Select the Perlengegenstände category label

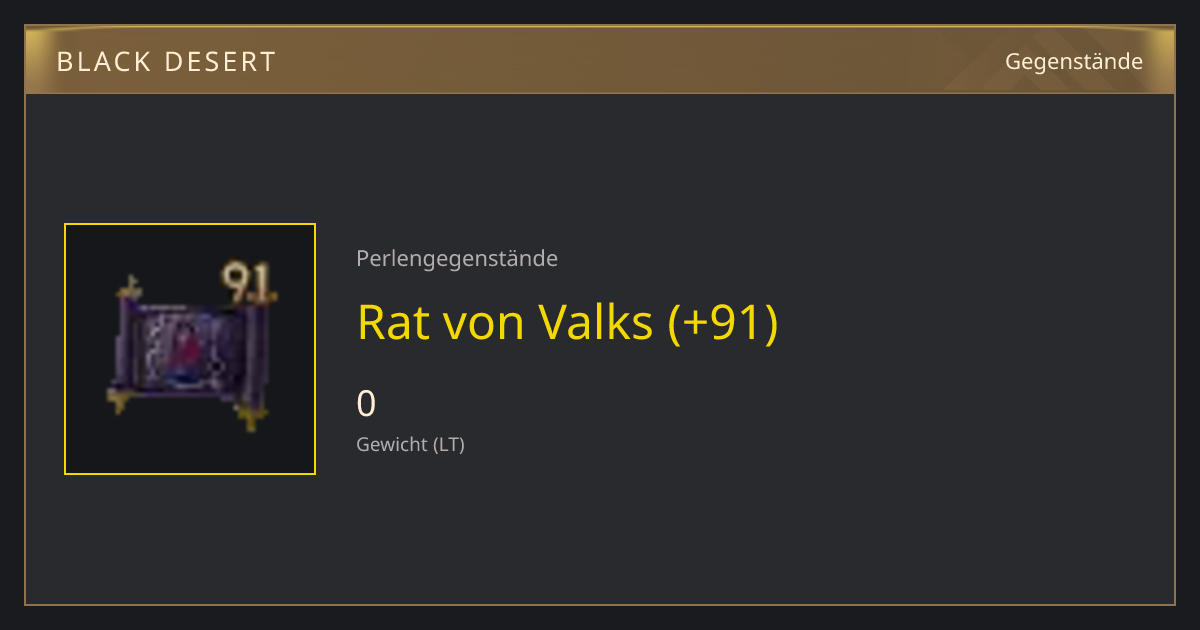[457, 259]
